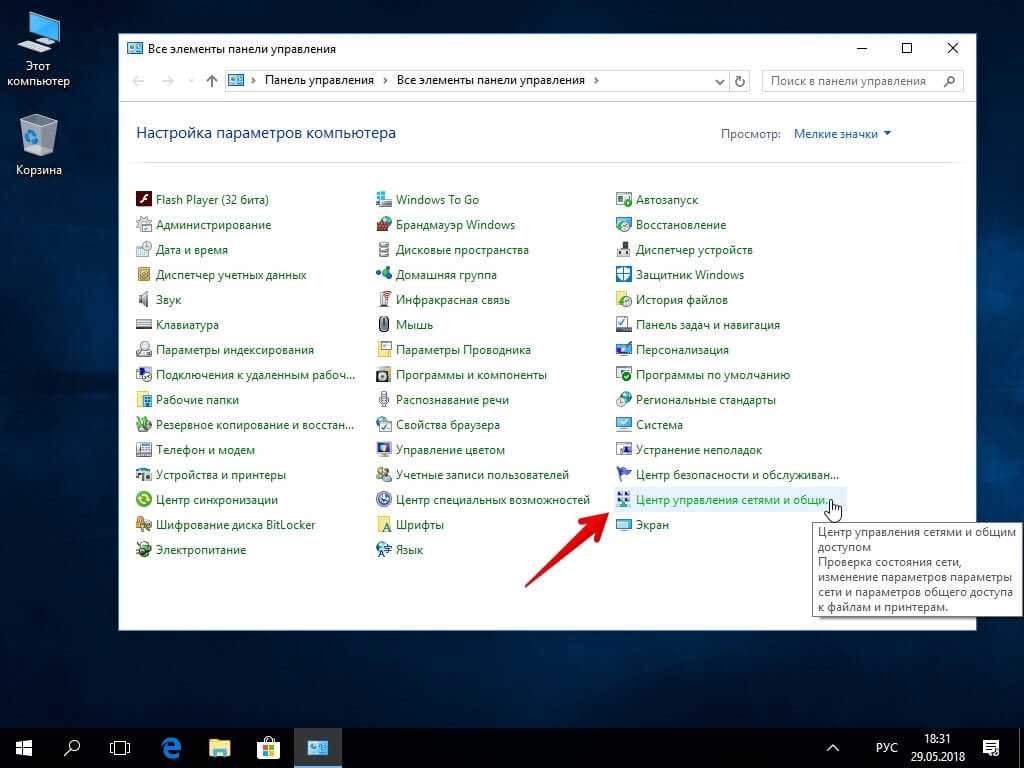Open the Звук speaker icon
Image resolution: width=1024 pixels, height=768 pixels.
(144, 300)
